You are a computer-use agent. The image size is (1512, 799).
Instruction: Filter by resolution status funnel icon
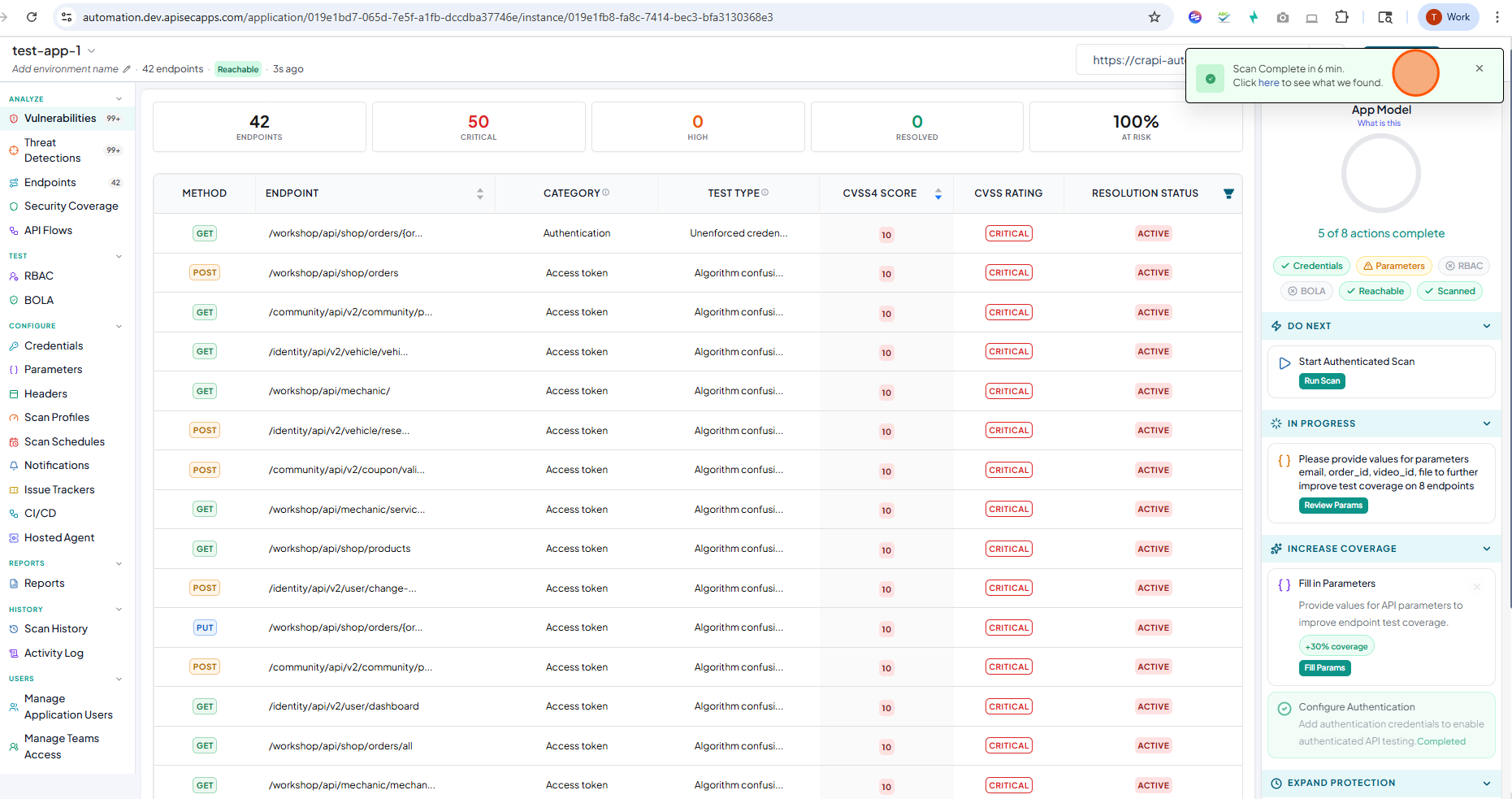1228,193
